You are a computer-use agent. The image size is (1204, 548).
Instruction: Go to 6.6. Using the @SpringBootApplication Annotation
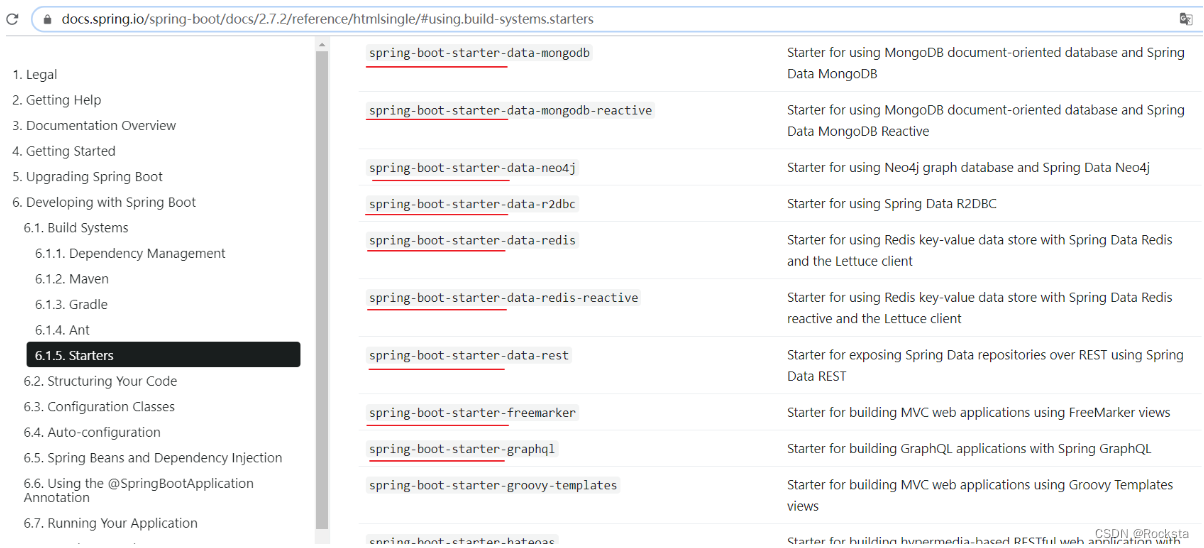point(139,490)
